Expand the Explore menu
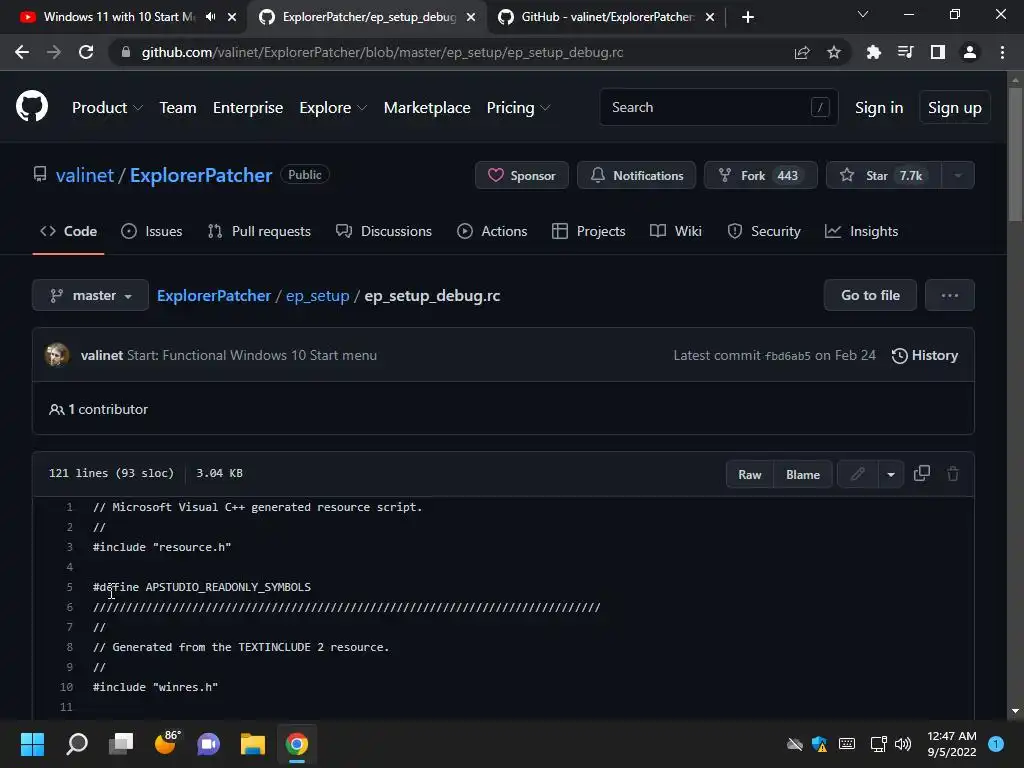 tap(333, 108)
